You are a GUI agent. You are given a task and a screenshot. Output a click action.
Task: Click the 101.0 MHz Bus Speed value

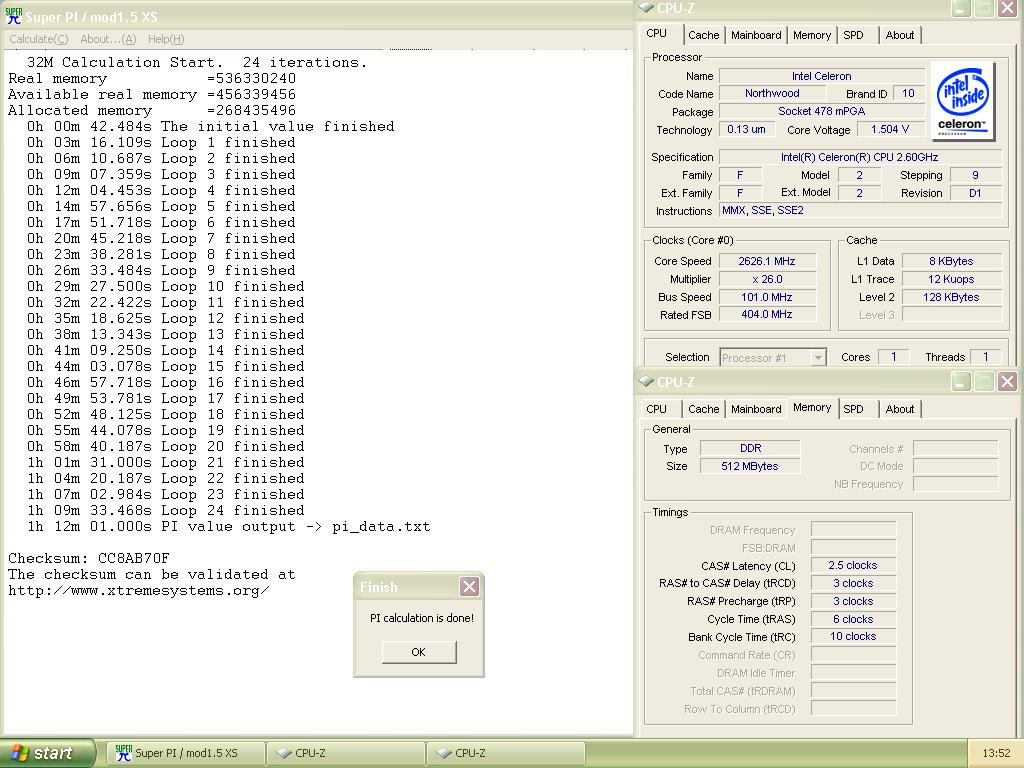click(x=767, y=297)
